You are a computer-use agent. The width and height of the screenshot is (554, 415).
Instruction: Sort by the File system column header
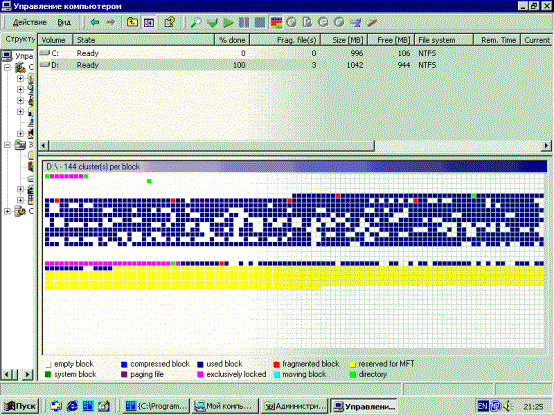pyautogui.click(x=444, y=40)
